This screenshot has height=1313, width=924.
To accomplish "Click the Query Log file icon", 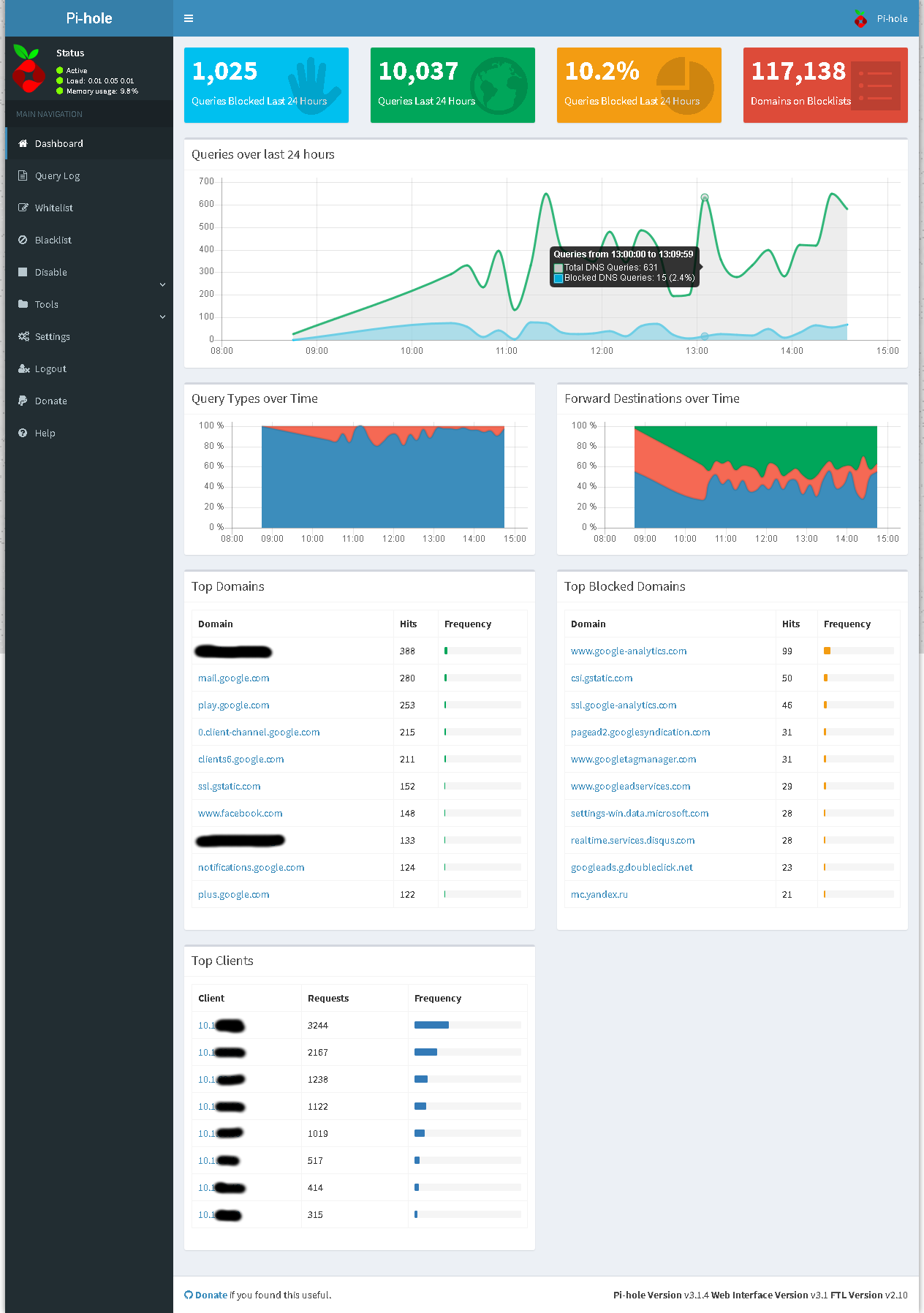I will (23, 175).
